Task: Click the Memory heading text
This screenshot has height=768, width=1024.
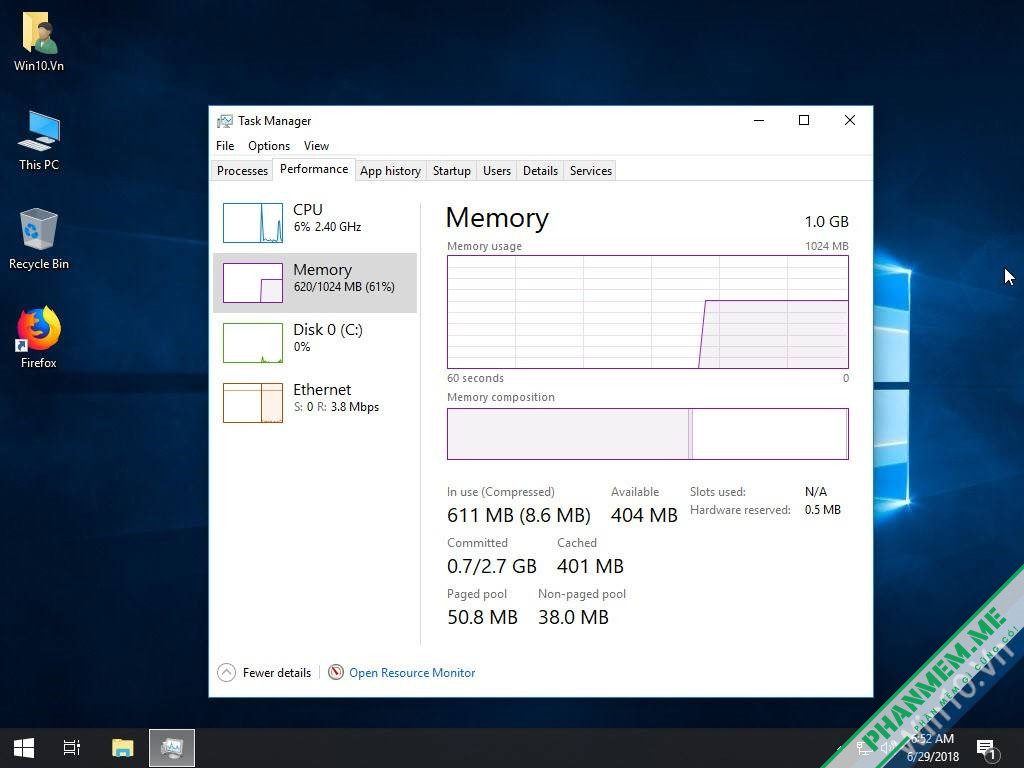Action: [x=497, y=218]
